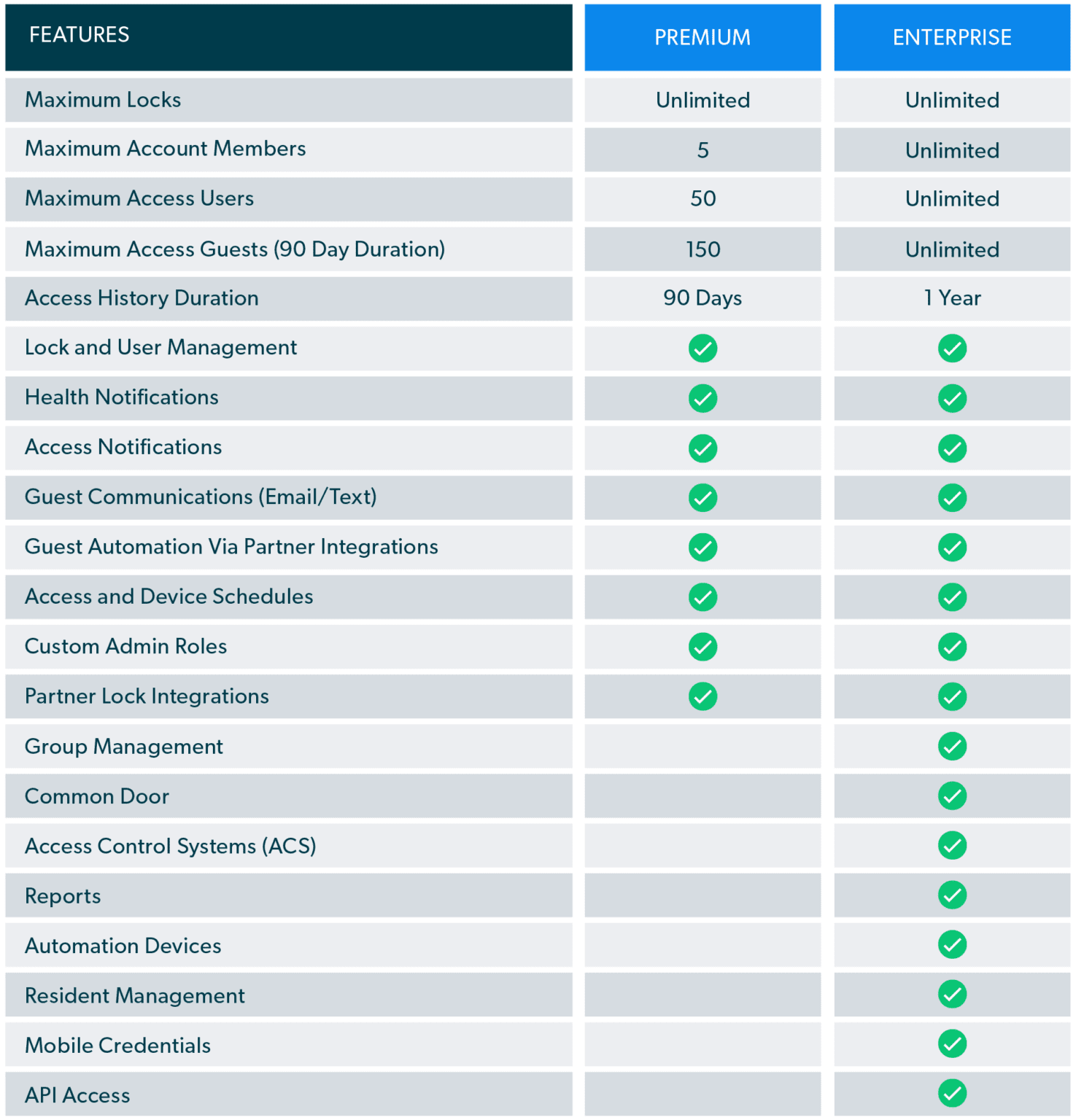Click Premium checkmark for Lock and User Management
This screenshot has width=1076, height=1120.
(x=703, y=349)
